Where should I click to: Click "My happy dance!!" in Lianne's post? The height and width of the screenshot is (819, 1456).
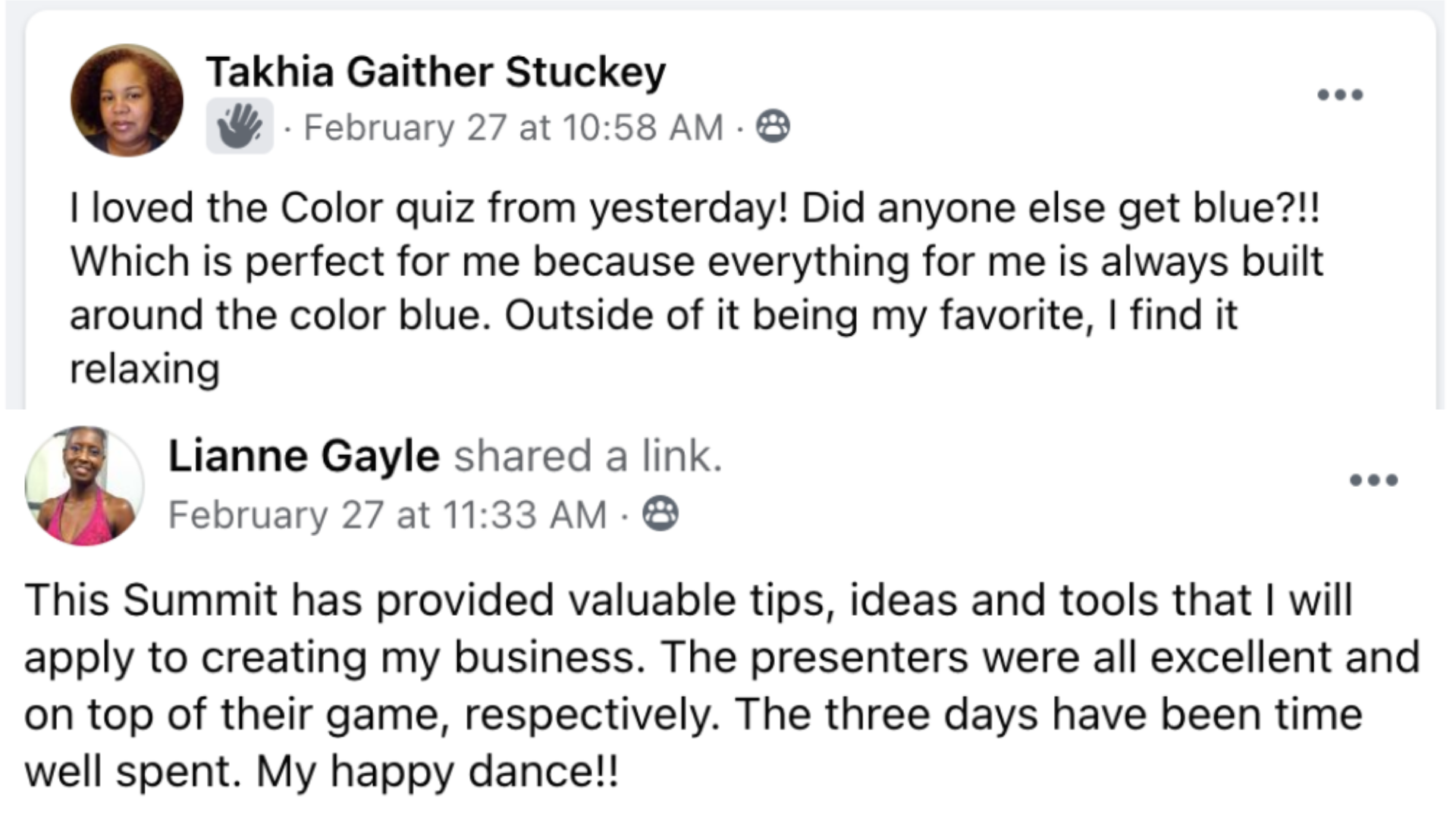[438, 772]
